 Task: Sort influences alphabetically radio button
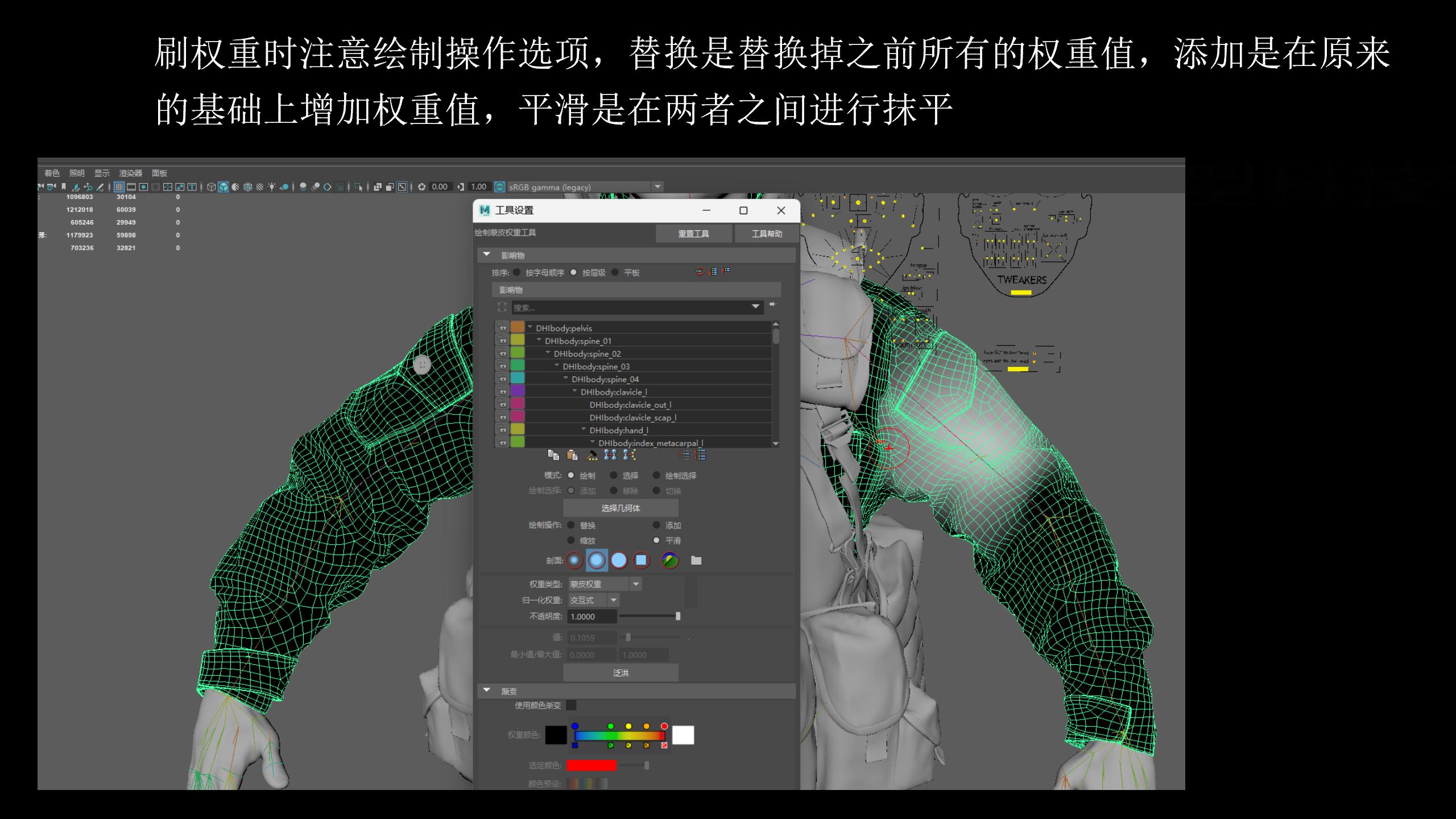pyautogui.click(x=517, y=272)
